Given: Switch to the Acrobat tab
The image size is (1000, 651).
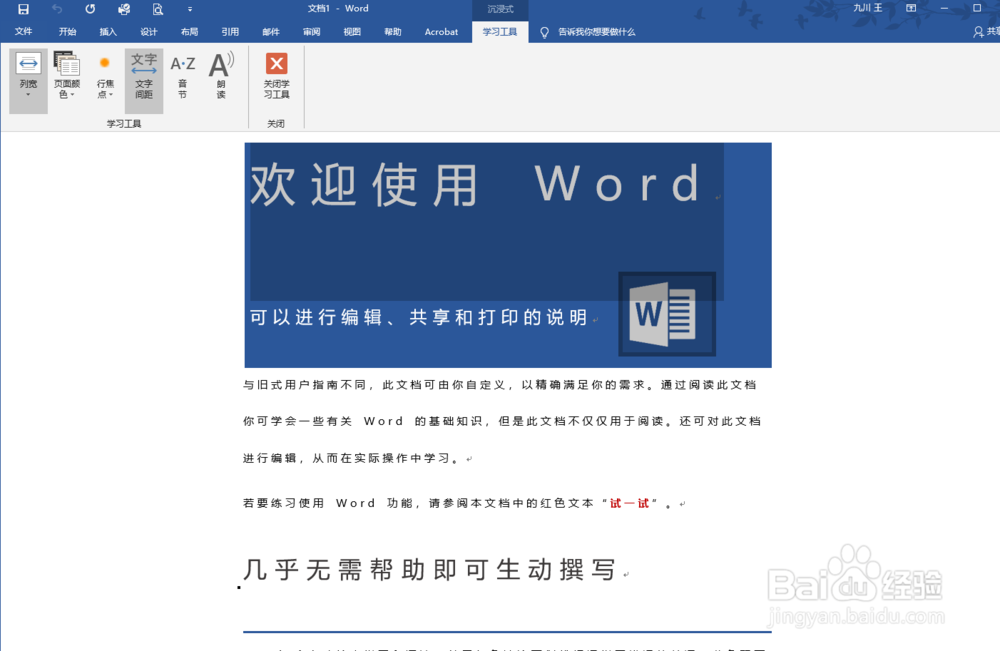Looking at the screenshot, I should coord(441,31).
